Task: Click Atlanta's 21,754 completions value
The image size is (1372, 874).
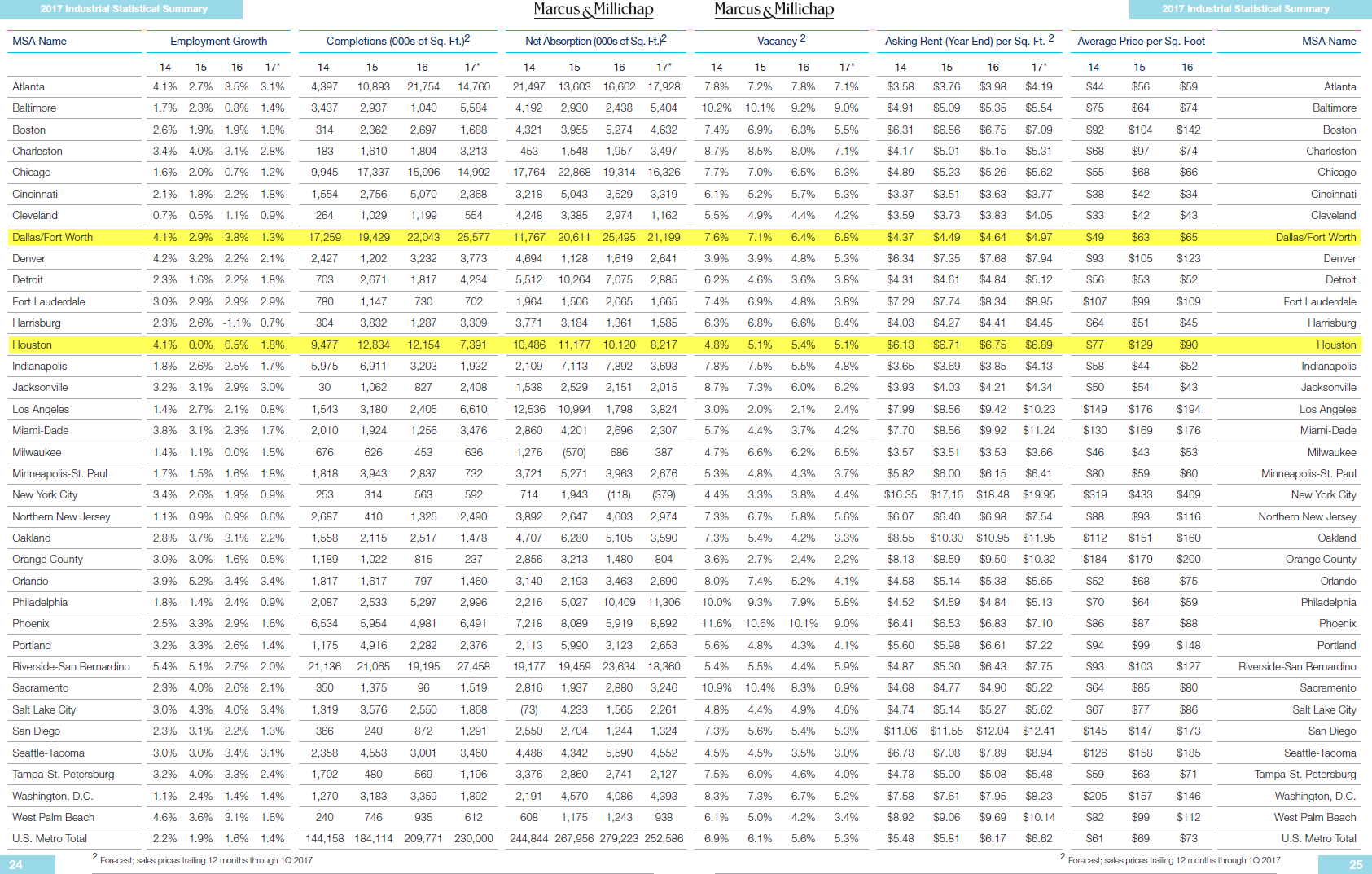Action: tap(423, 86)
